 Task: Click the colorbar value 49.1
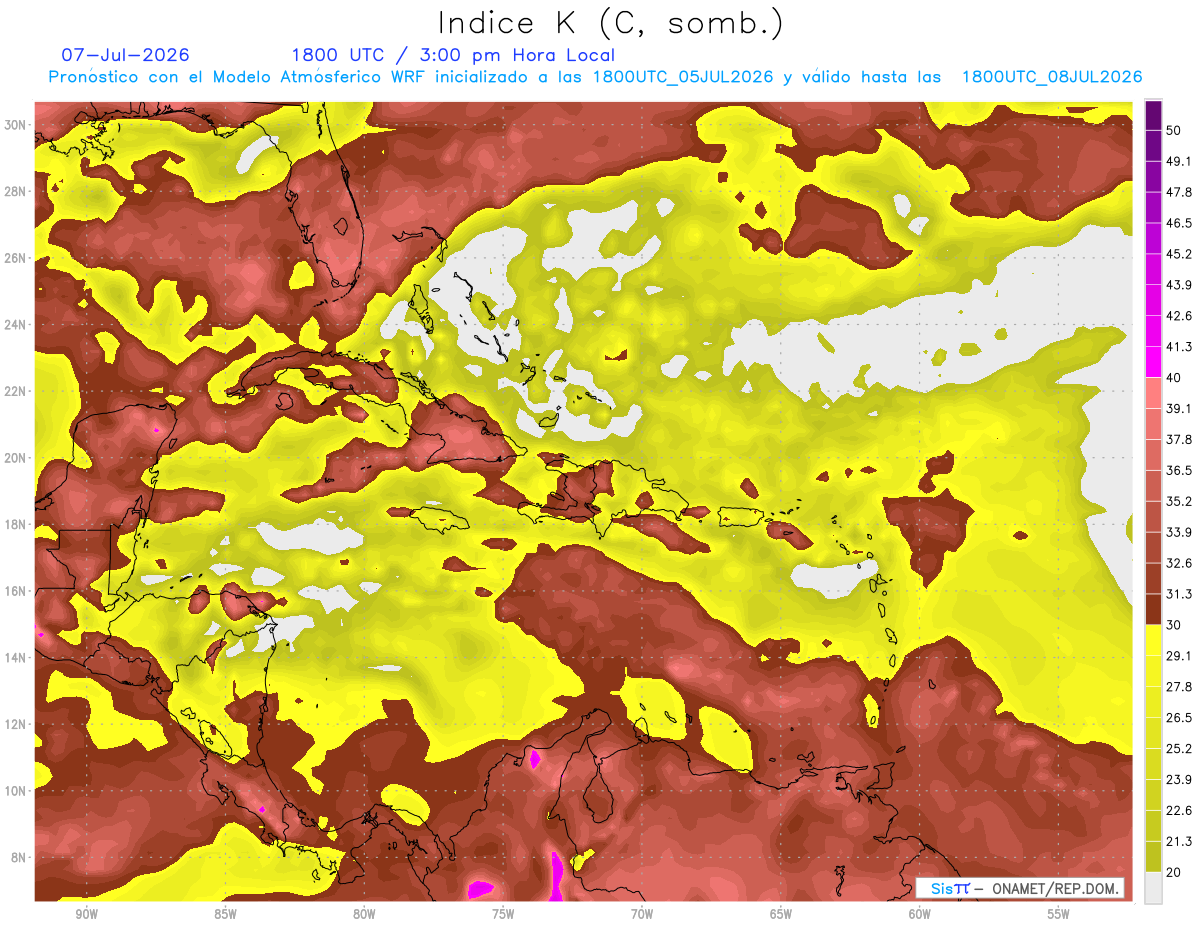[1179, 161]
